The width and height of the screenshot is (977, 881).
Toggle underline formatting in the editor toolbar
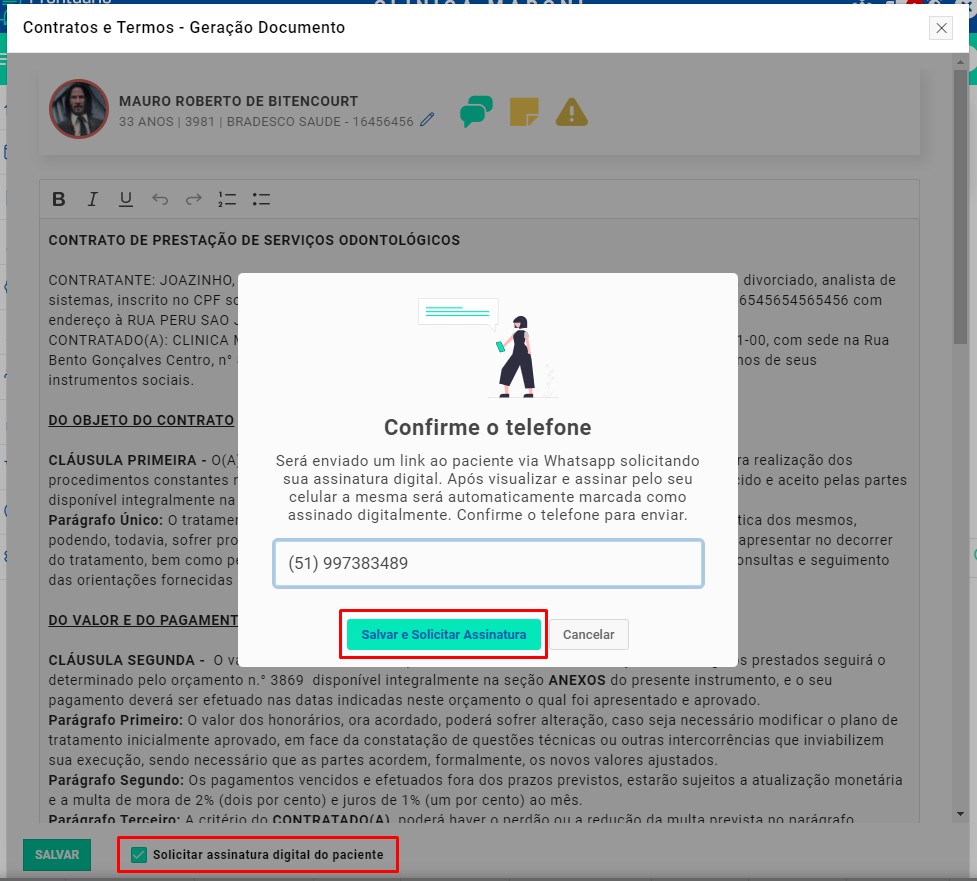click(x=126, y=199)
